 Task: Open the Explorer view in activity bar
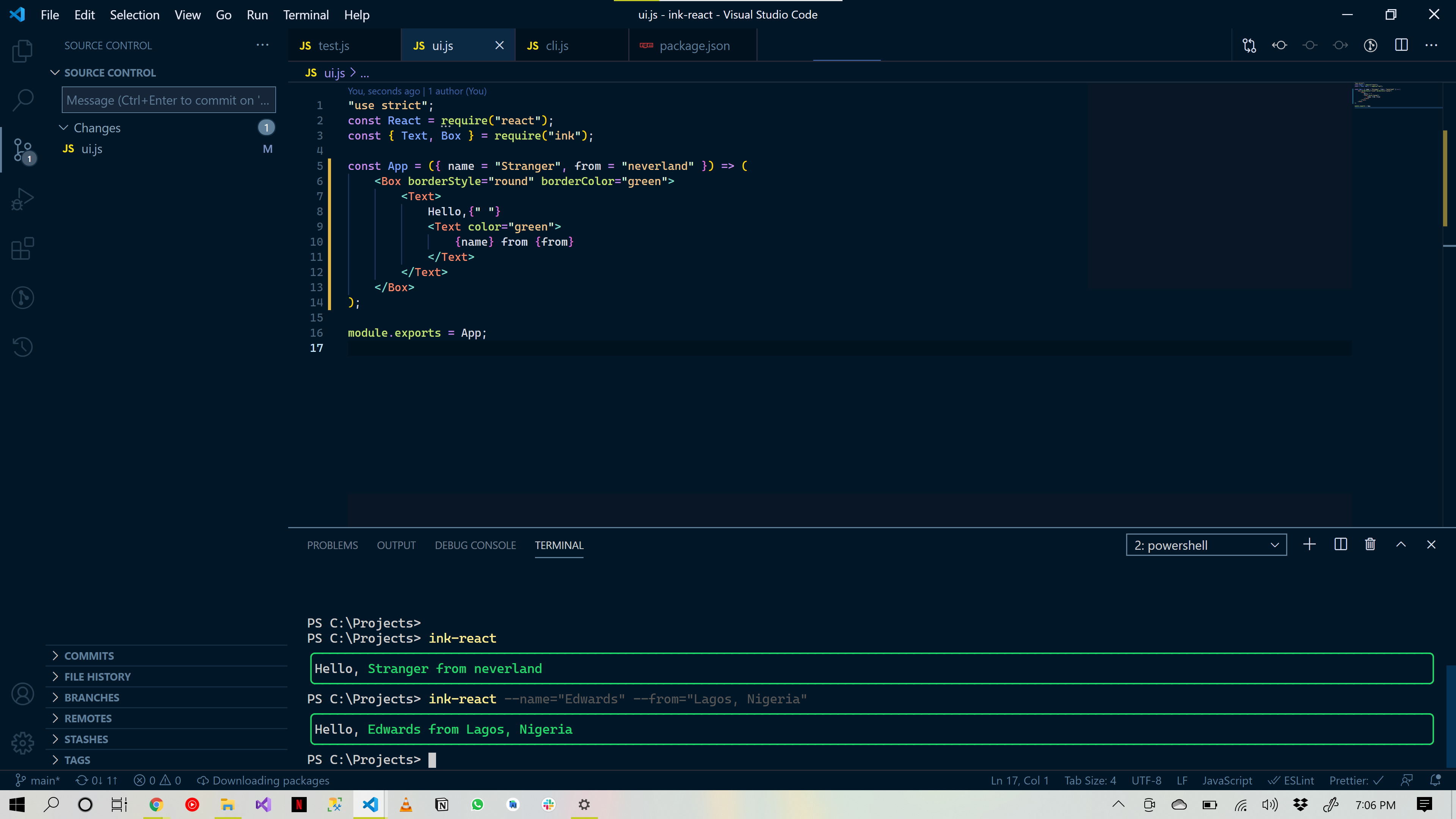pyautogui.click(x=23, y=51)
